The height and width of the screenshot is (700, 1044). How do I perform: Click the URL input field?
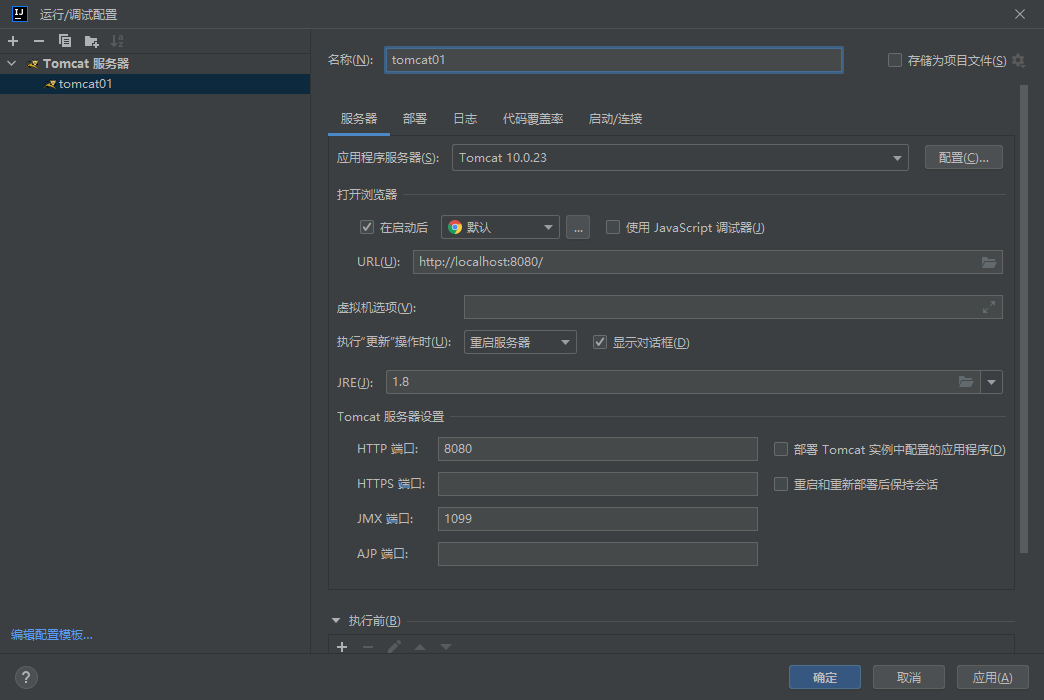[708, 262]
